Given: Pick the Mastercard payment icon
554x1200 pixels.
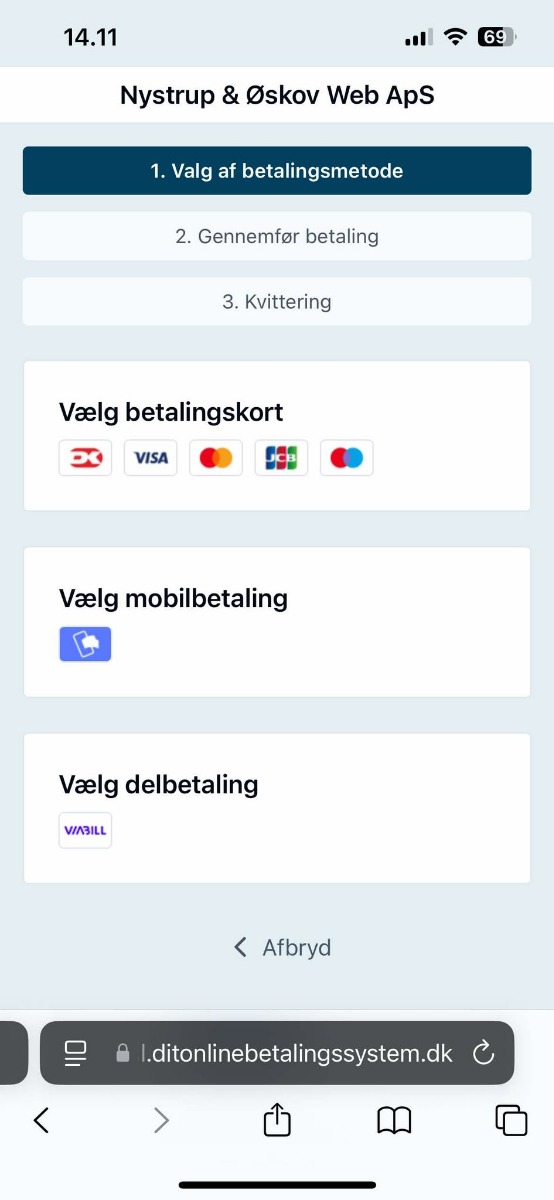Looking at the screenshot, I should 216,457.
